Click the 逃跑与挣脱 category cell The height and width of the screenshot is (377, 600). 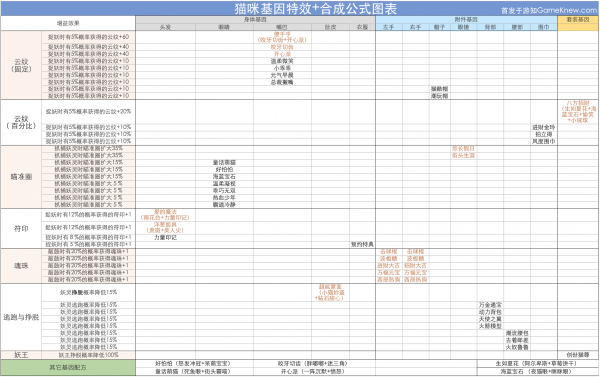tap(21, 317)
